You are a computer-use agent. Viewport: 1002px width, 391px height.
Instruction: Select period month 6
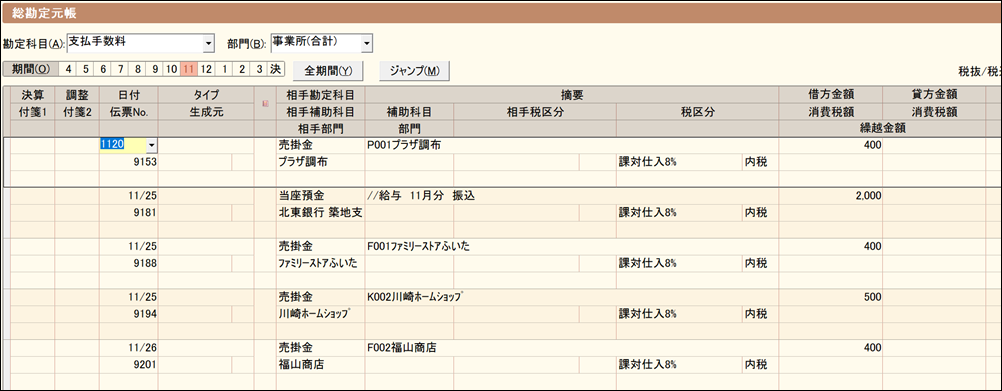click(102, 69)
